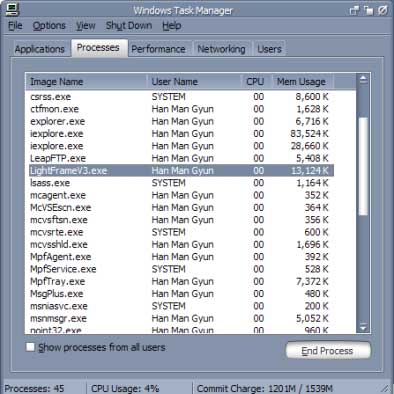The image size is (394, 394).
Task: Click the process list scrollbar thumb
Action: pos(363,167)
